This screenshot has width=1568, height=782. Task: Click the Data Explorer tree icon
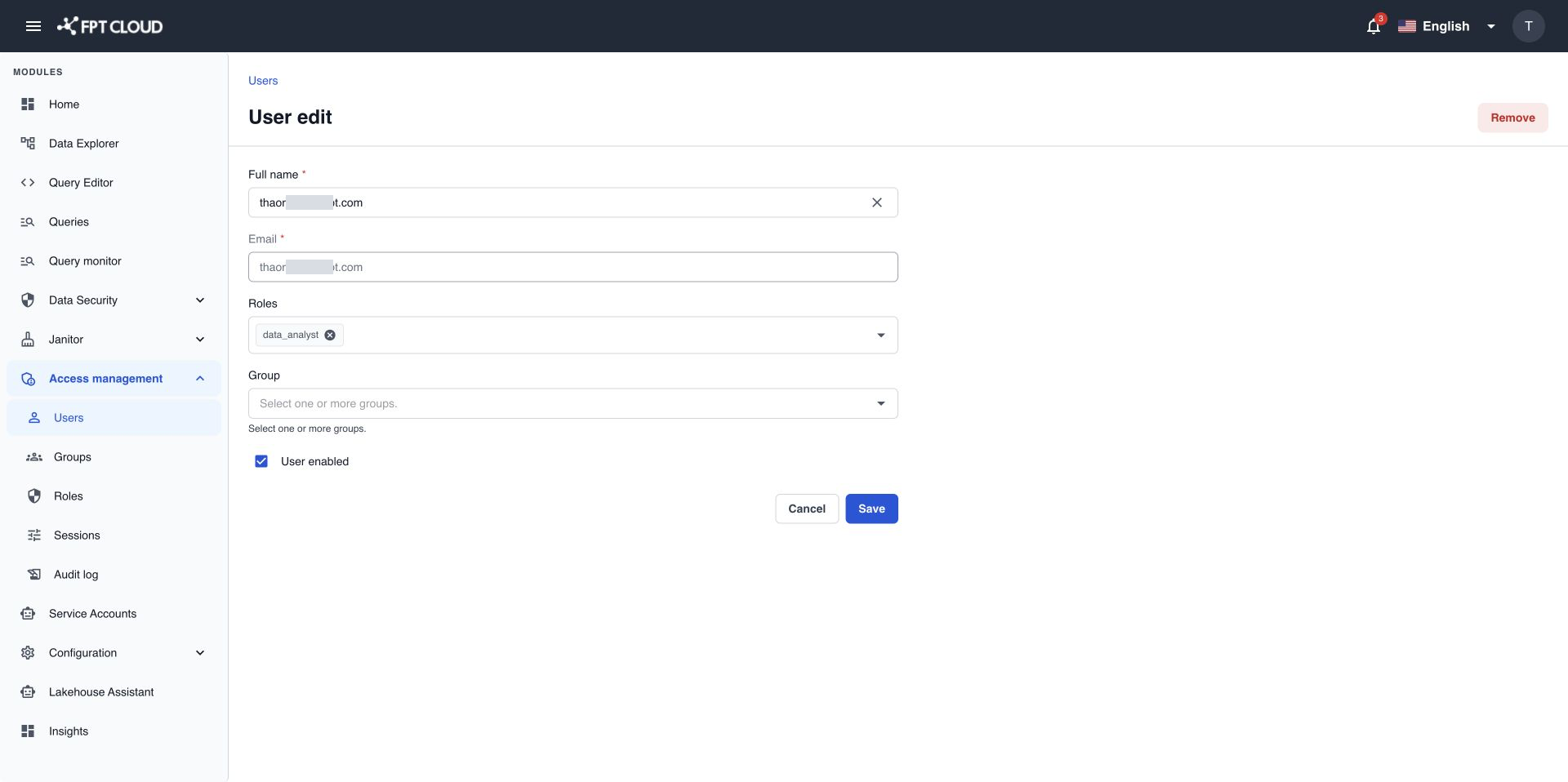tap(28, 144)
